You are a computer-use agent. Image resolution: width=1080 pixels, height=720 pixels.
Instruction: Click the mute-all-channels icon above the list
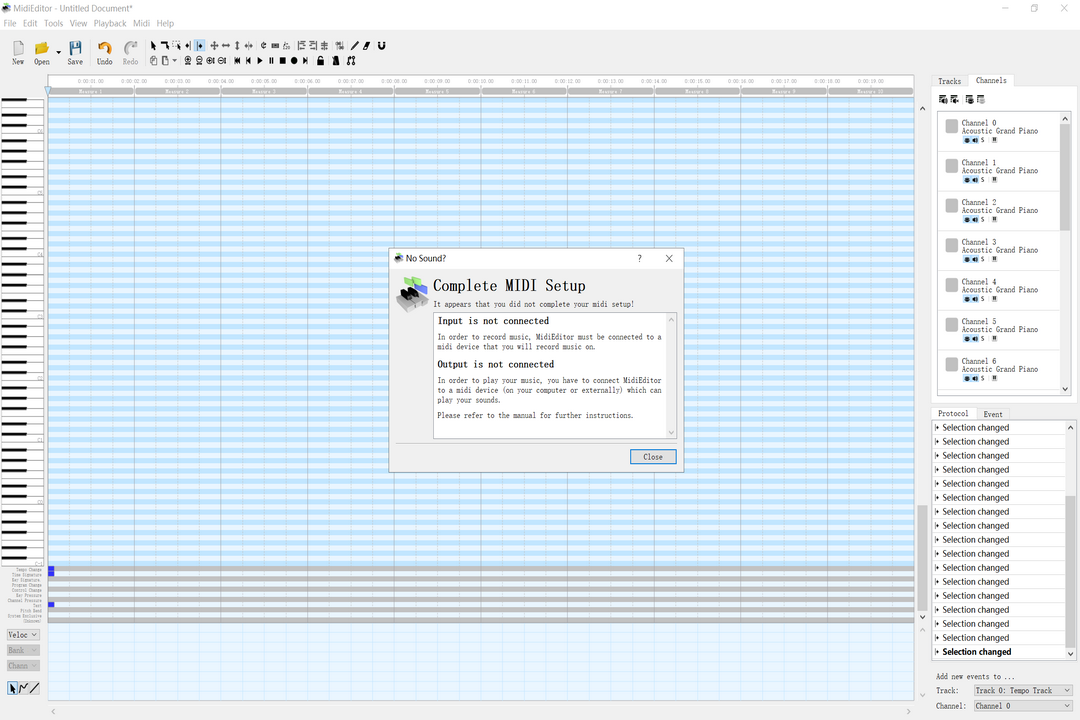point(944,99)
